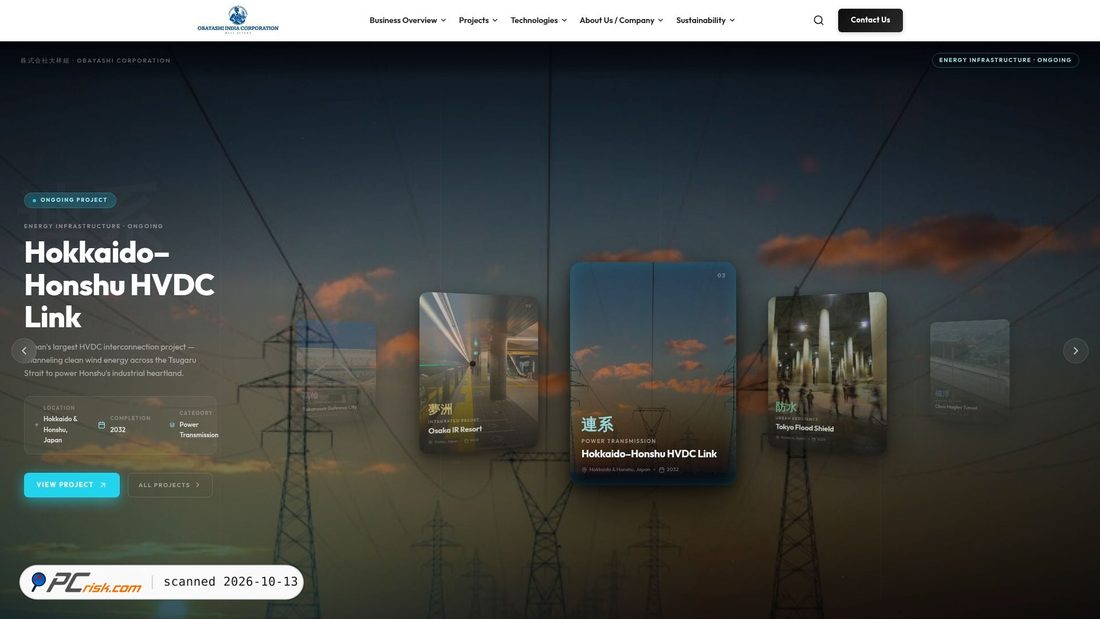The image size is (1100, 619).
Task: Open the centered Hokkaido–Honshu HVDC Link card
Action: pyautogui.click(x=653, y=373)
